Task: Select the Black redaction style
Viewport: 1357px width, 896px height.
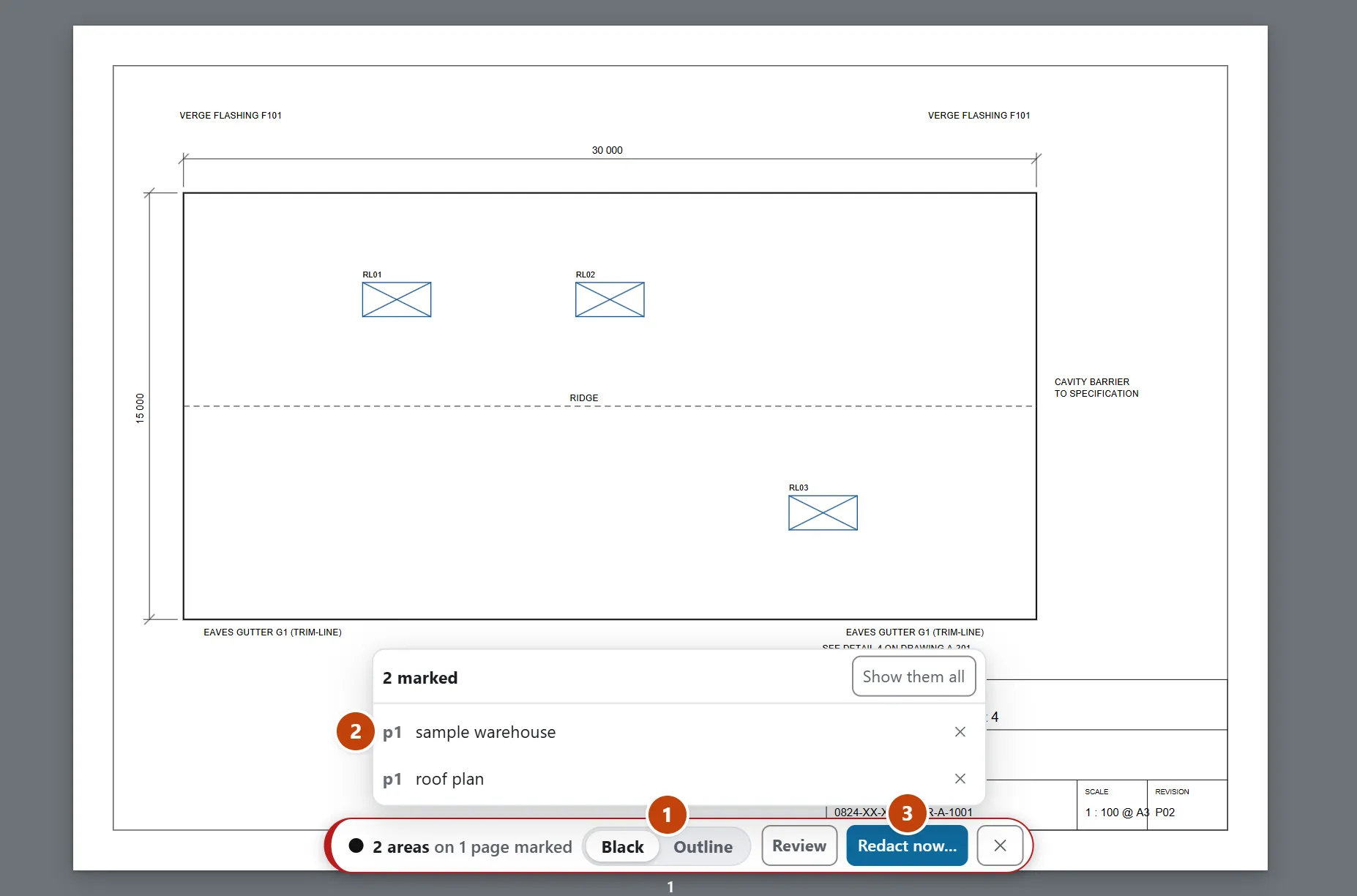Action: click(622, 847)
